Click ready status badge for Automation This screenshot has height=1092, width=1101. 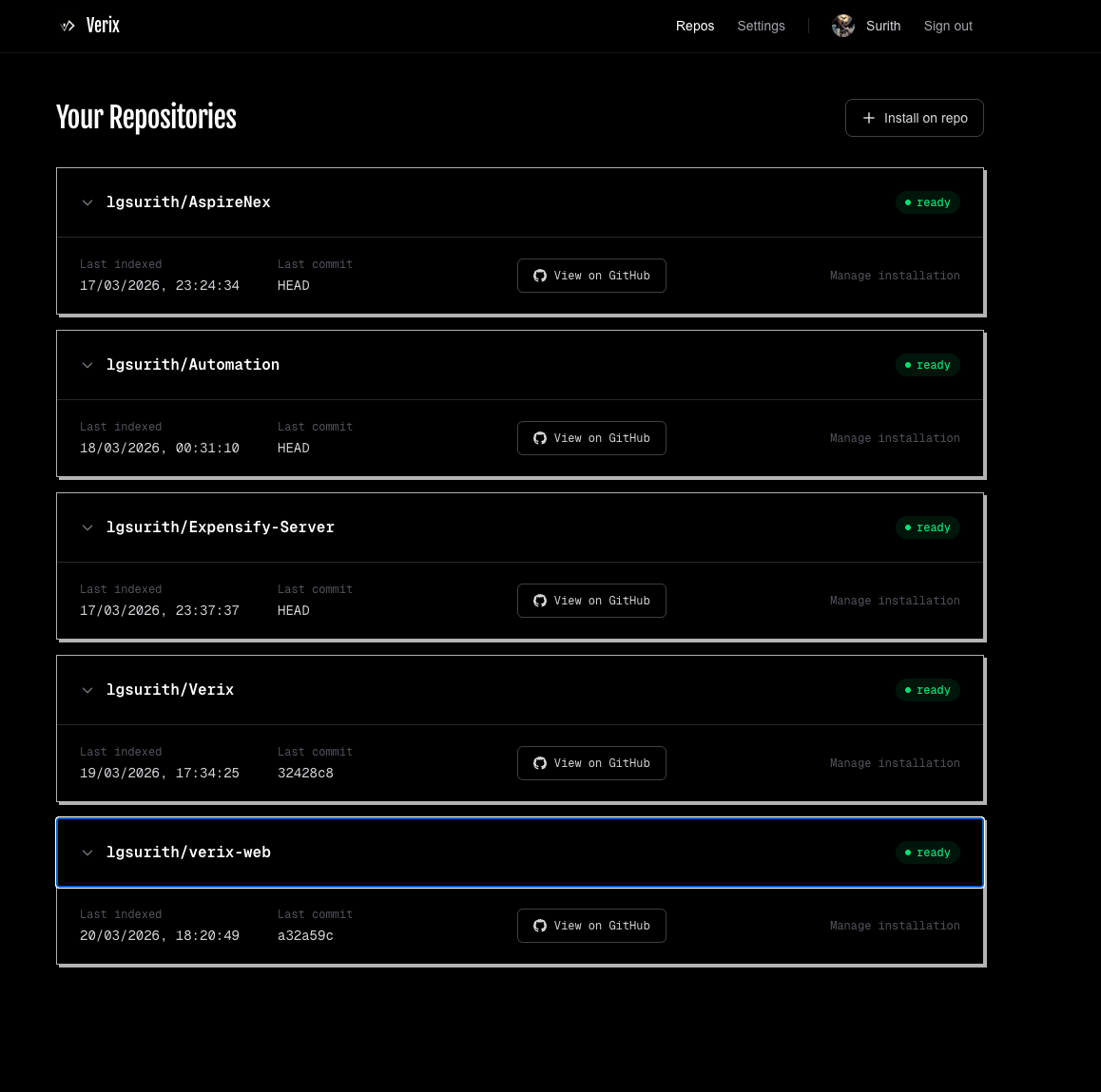(x=927, y=365)
